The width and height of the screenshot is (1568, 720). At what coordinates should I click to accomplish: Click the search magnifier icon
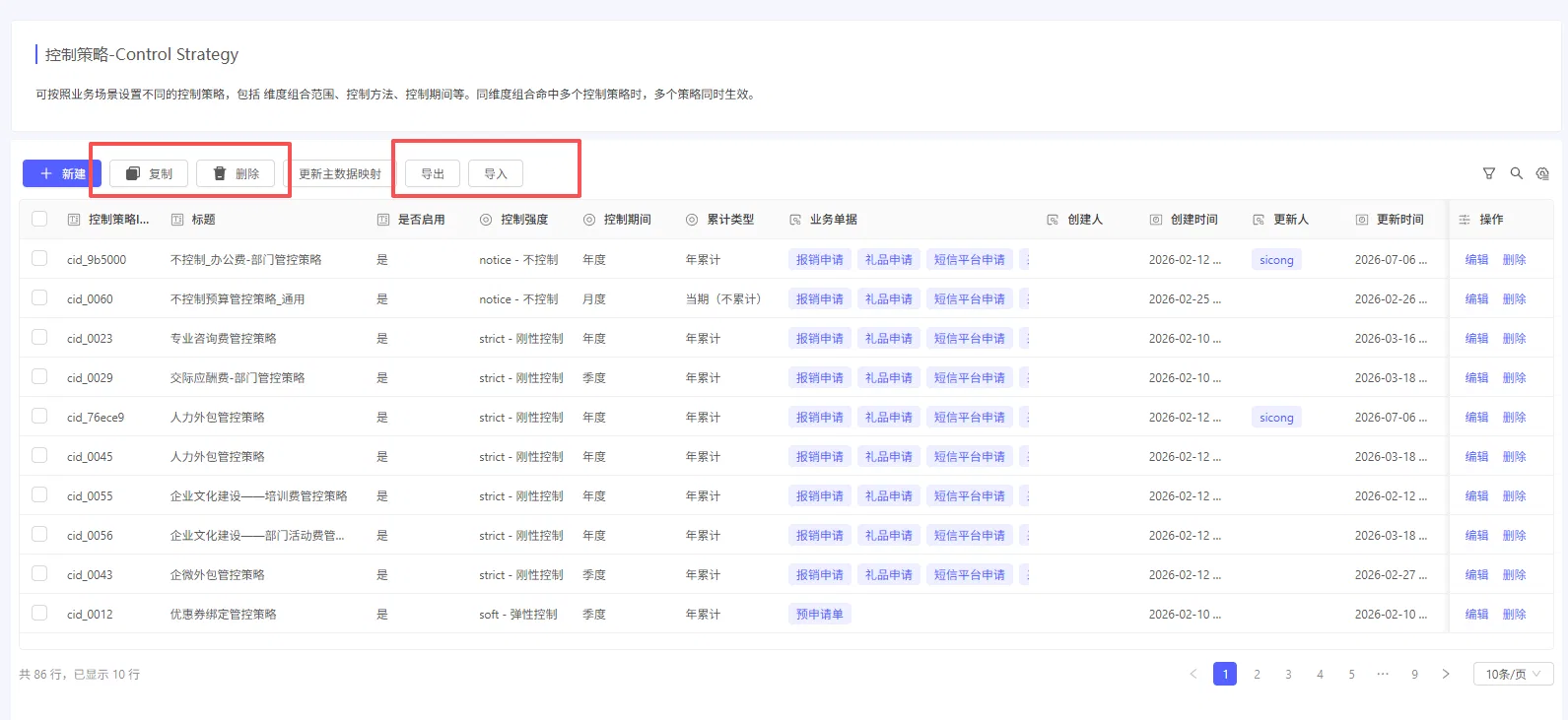click(x=1517, y=173)
